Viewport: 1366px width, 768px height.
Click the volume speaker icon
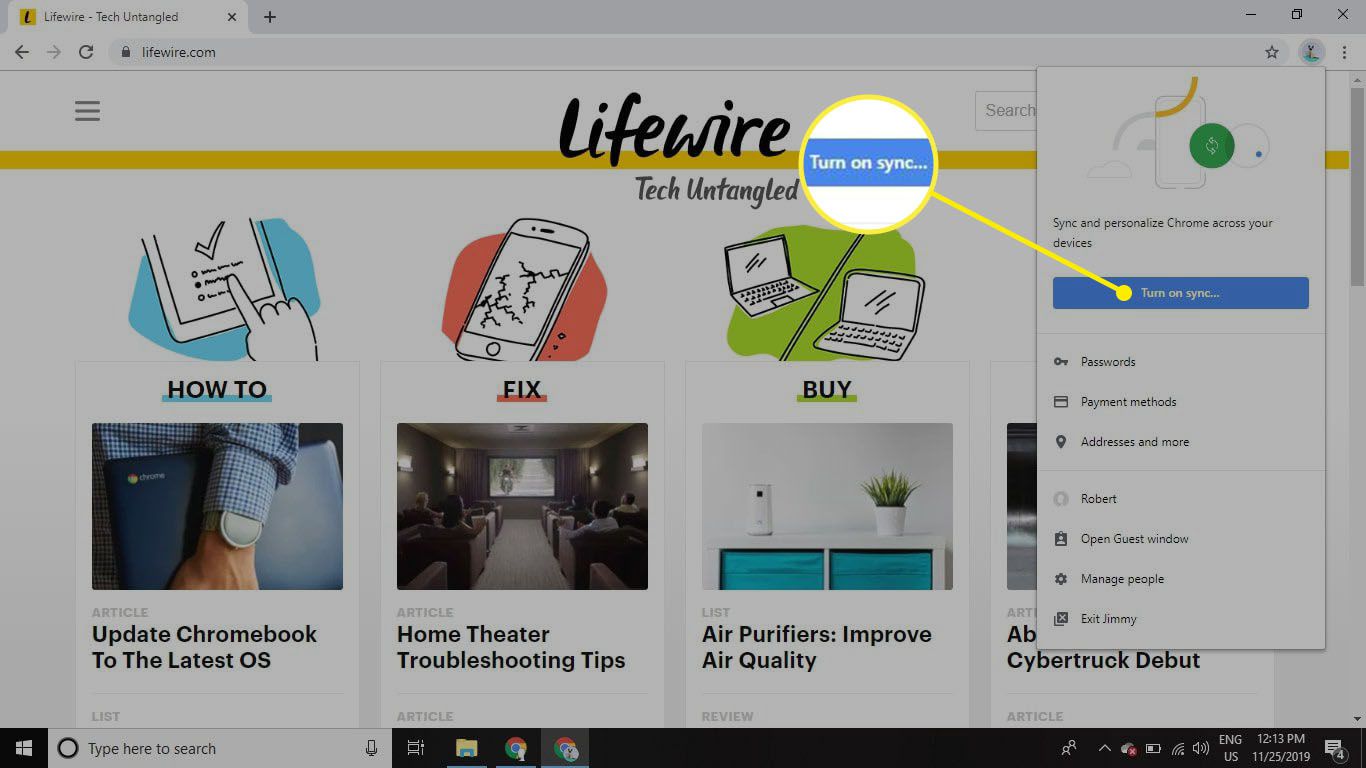click(1200, 748)
